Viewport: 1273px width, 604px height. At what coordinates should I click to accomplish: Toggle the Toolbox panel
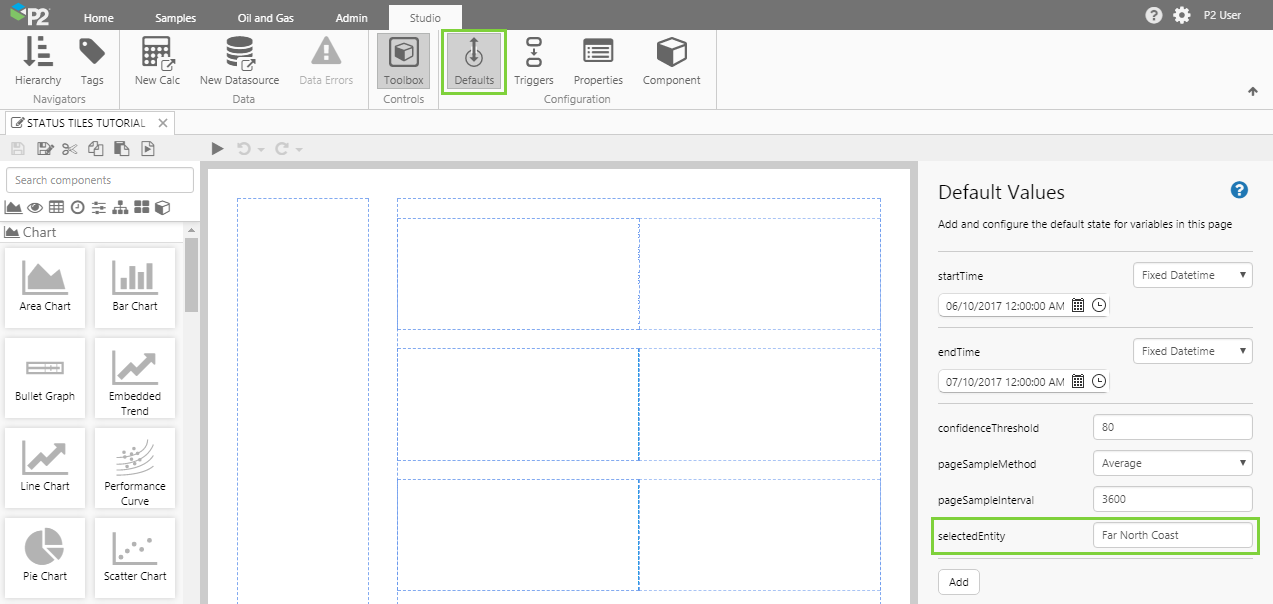click(404, 61)
